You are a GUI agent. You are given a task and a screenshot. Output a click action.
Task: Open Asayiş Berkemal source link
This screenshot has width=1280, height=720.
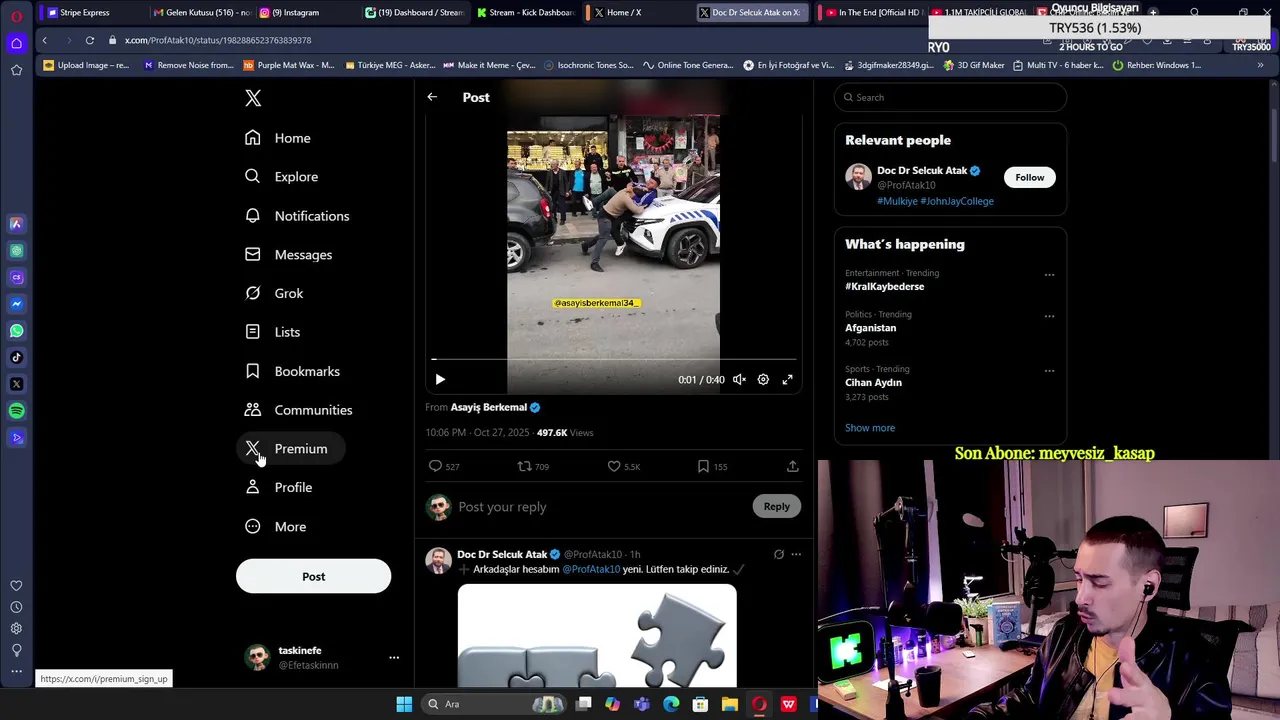pos(488,408)
